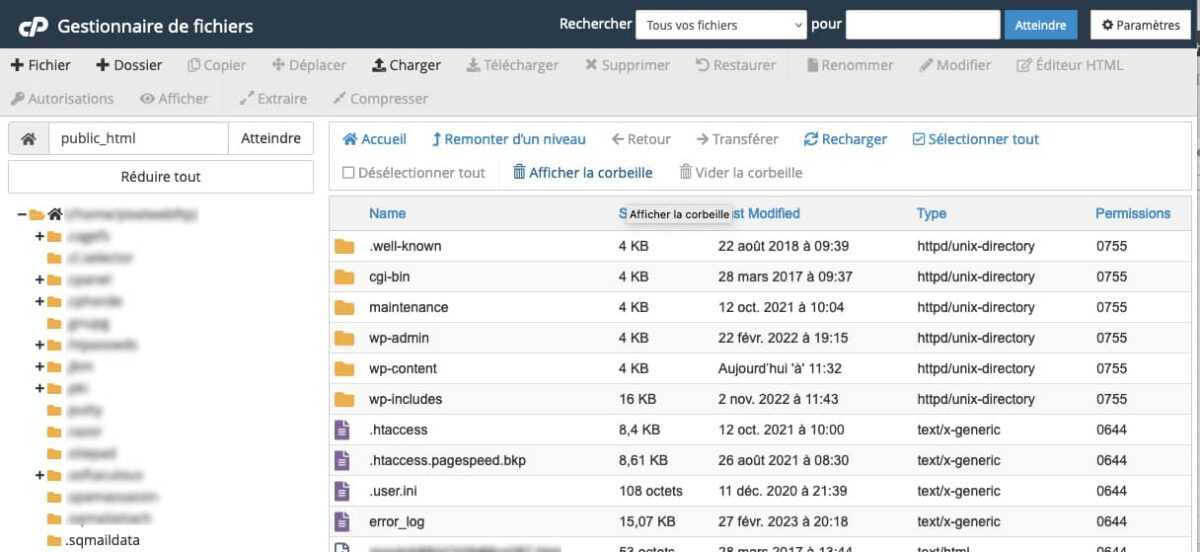Create a new file with Fichier

point(40,65)
